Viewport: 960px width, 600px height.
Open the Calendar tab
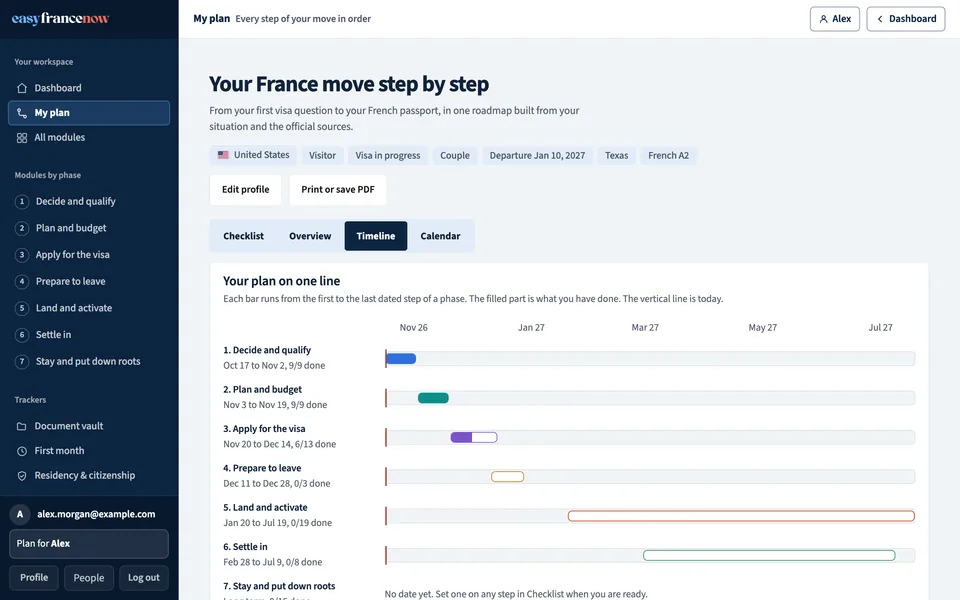(440, 236)
